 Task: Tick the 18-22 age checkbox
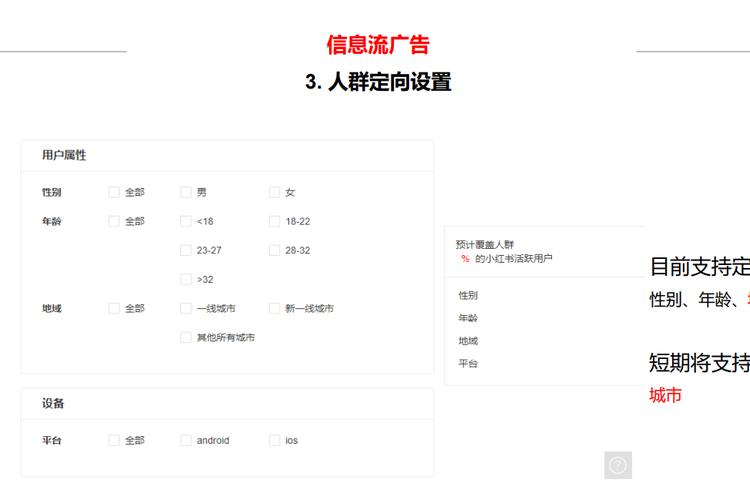point(275,222)
